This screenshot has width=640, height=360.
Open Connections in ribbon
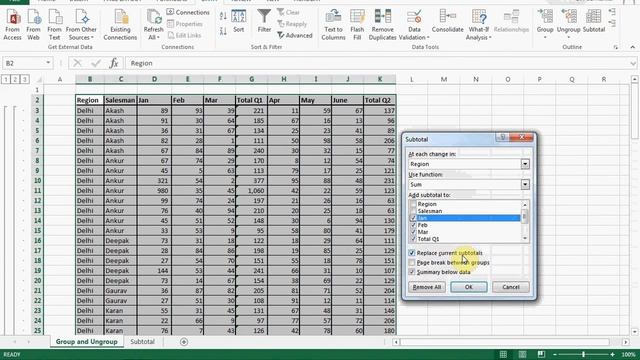[x=188, y=12]
